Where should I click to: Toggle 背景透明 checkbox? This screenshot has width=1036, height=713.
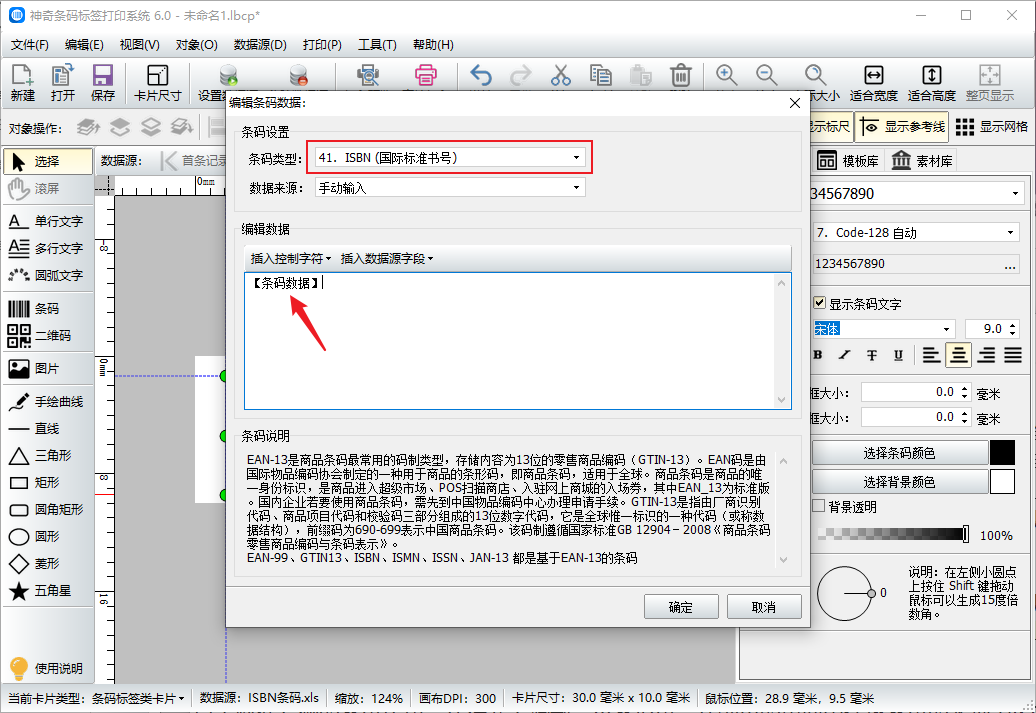819,506
